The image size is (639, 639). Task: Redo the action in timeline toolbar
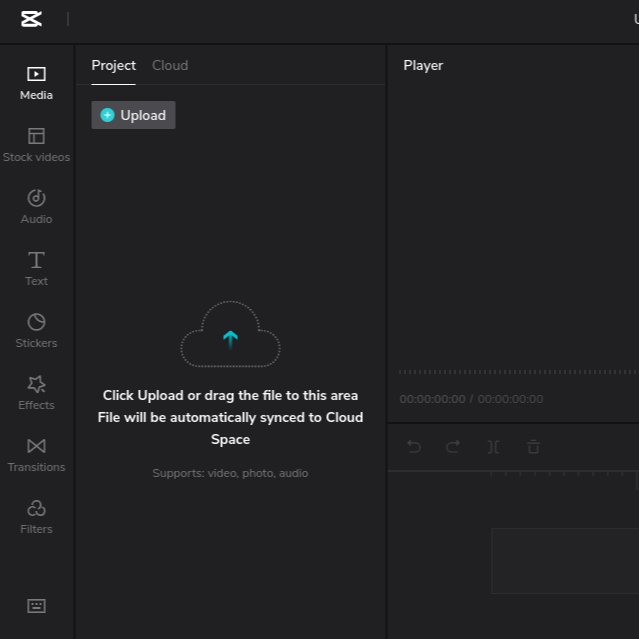pyautogui.click(x=453, y=447)
